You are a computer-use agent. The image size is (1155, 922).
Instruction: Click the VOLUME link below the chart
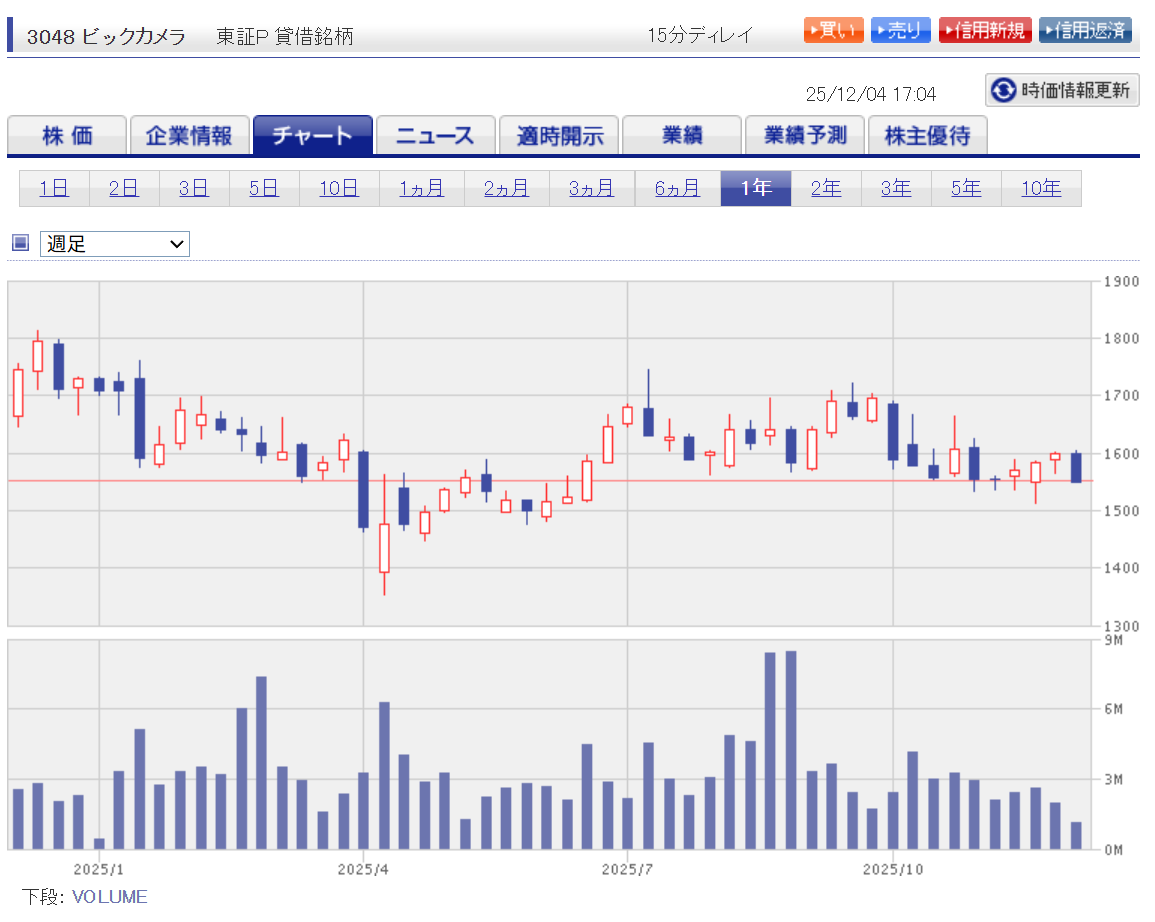coord(109,897)
